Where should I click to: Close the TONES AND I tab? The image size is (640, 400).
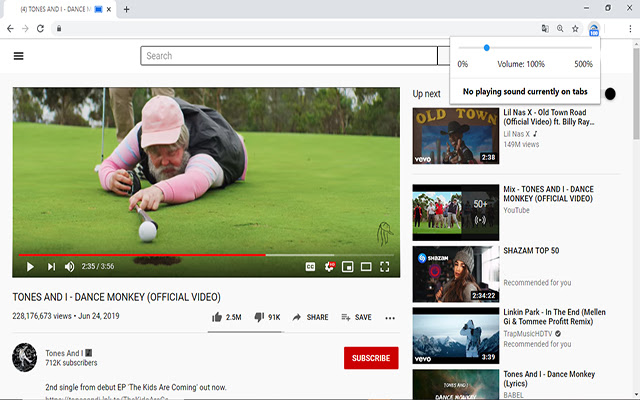[x=109, y=9]
